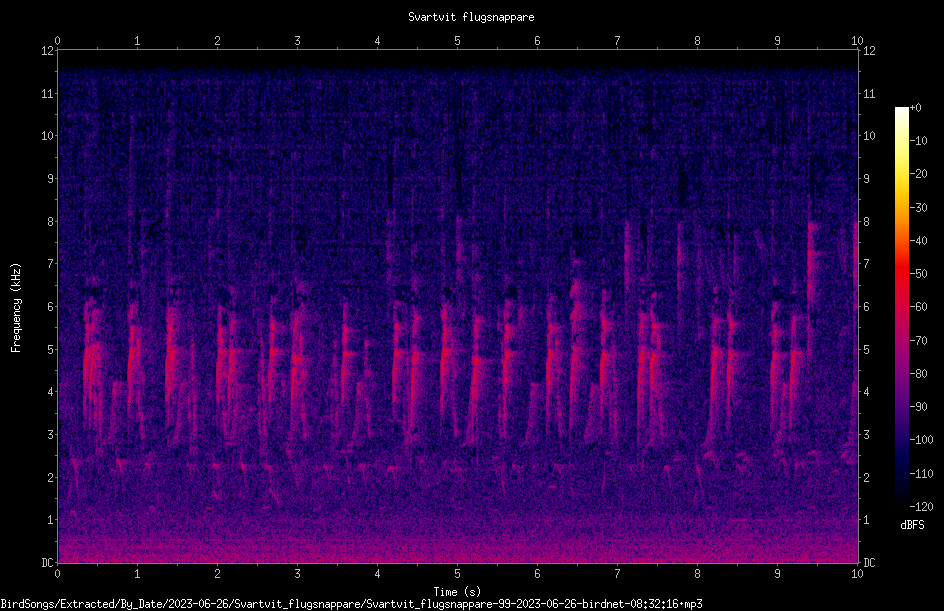
Task: Click "3" on the bottom time axis
Action: (297, 574)
